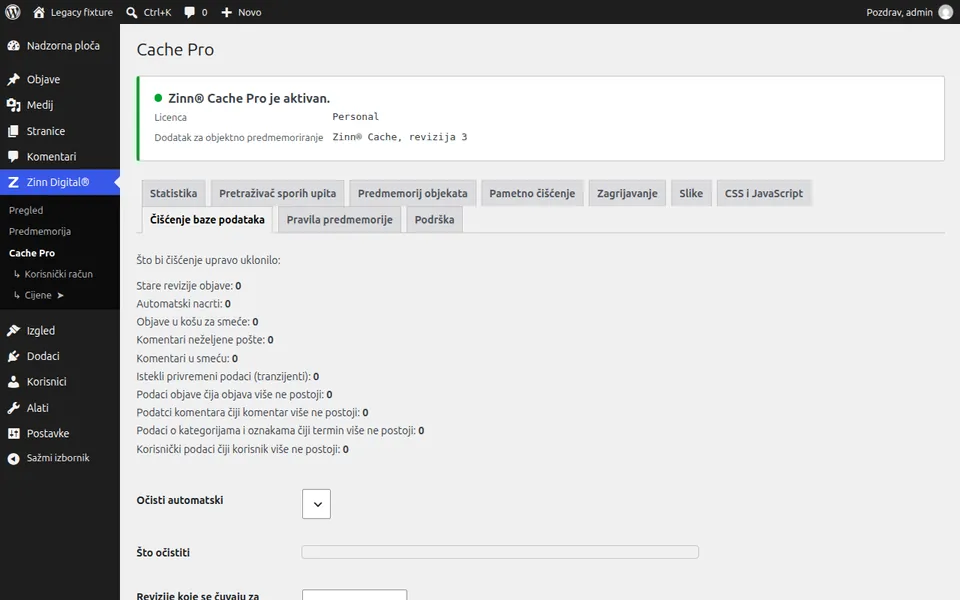The height and width of the screenshot is (600, 960).
Task: Click Objave u košu za smeće line
Action: coord(197,322)
